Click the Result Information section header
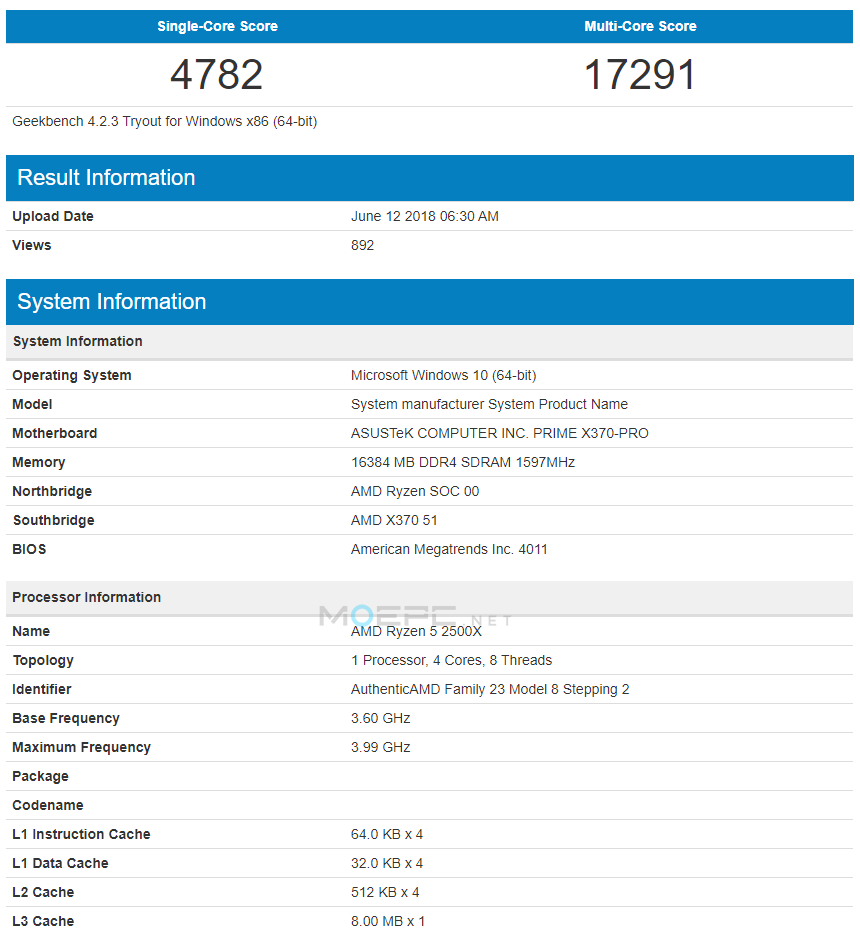This screenshot has height=937, width=860. pos(430,177)
